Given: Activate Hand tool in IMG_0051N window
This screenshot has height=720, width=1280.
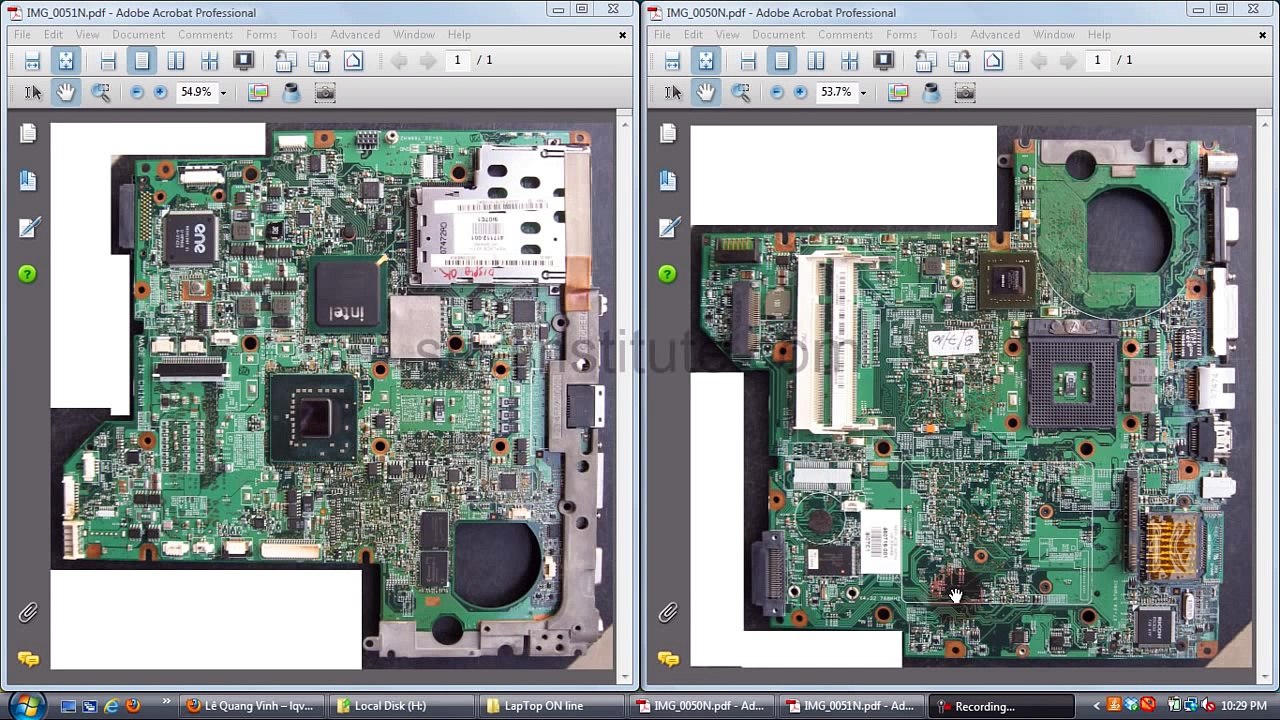Looking at the screenshot, I should tap(66, 92).
